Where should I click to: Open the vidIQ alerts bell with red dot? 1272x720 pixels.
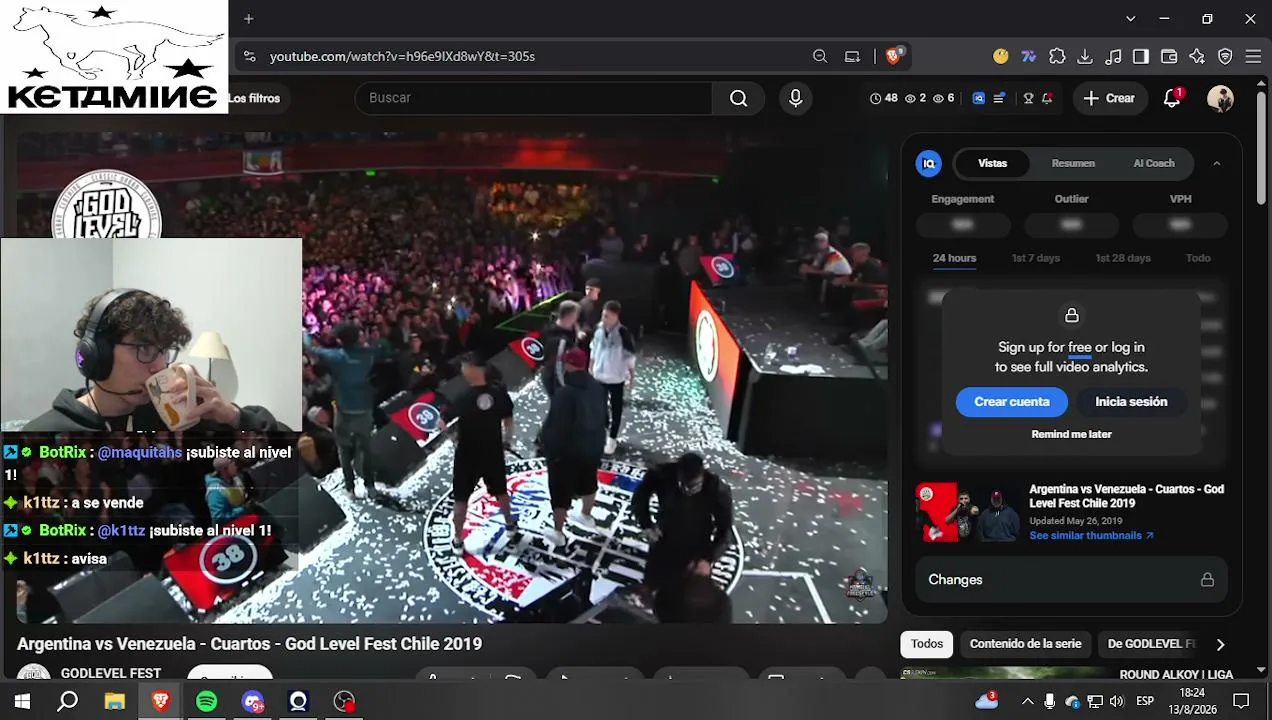point(1047,98)
